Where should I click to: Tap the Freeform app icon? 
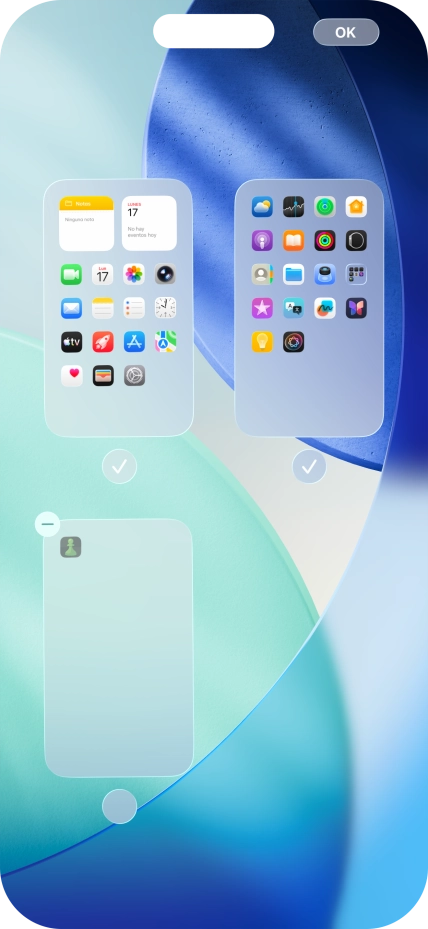pos(325,308)
